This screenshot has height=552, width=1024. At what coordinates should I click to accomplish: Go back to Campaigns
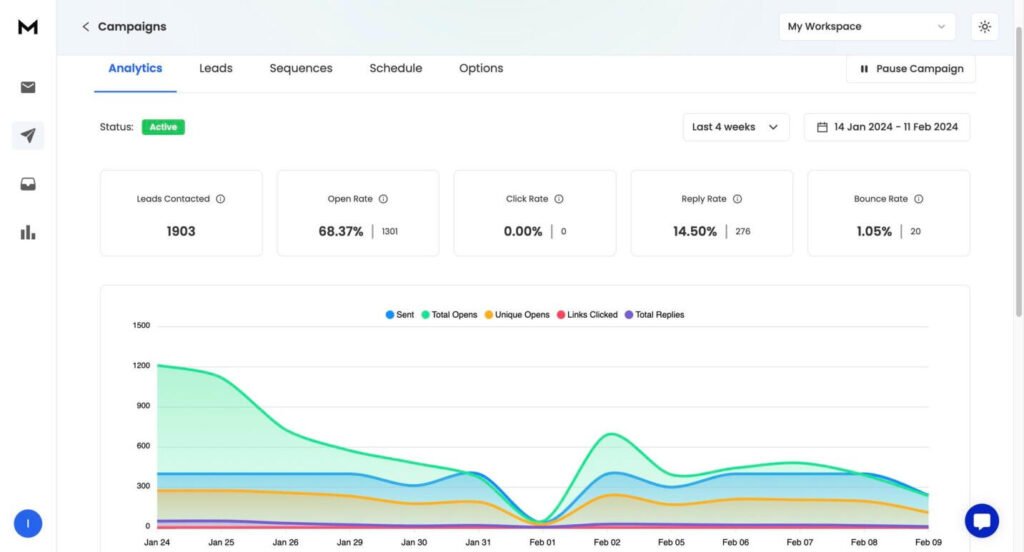click(x=124, y=27)
